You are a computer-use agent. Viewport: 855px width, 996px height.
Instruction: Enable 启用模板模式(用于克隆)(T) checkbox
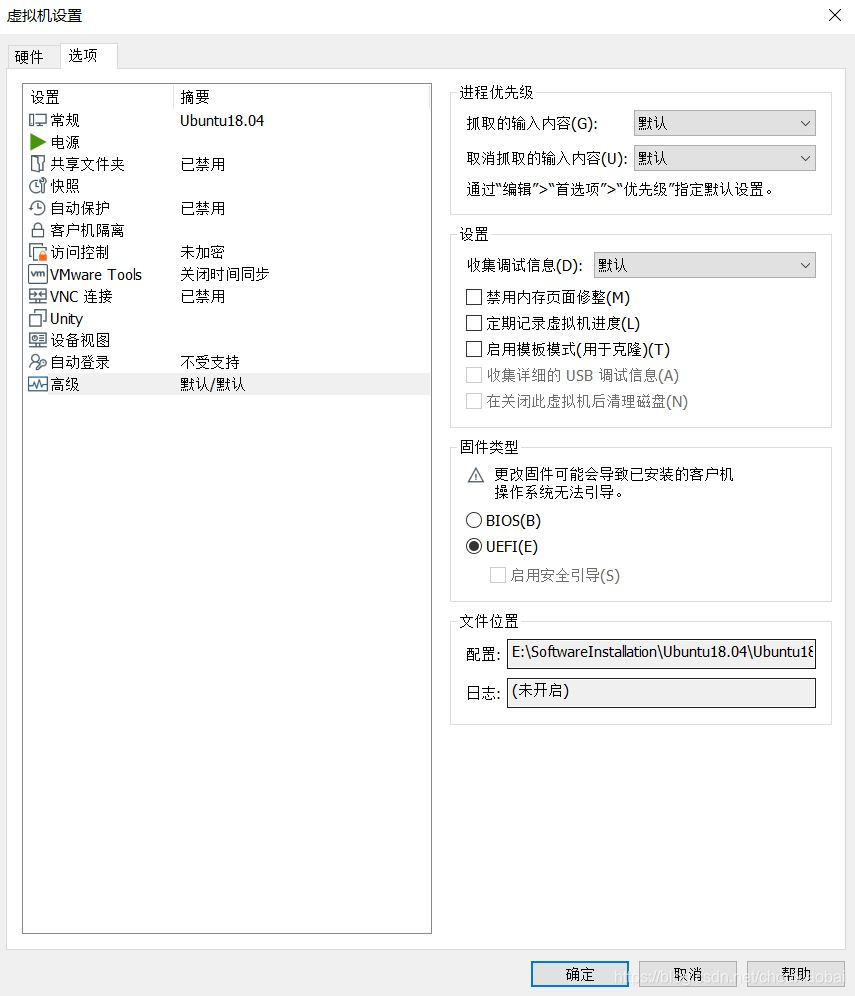click(474, 349)
